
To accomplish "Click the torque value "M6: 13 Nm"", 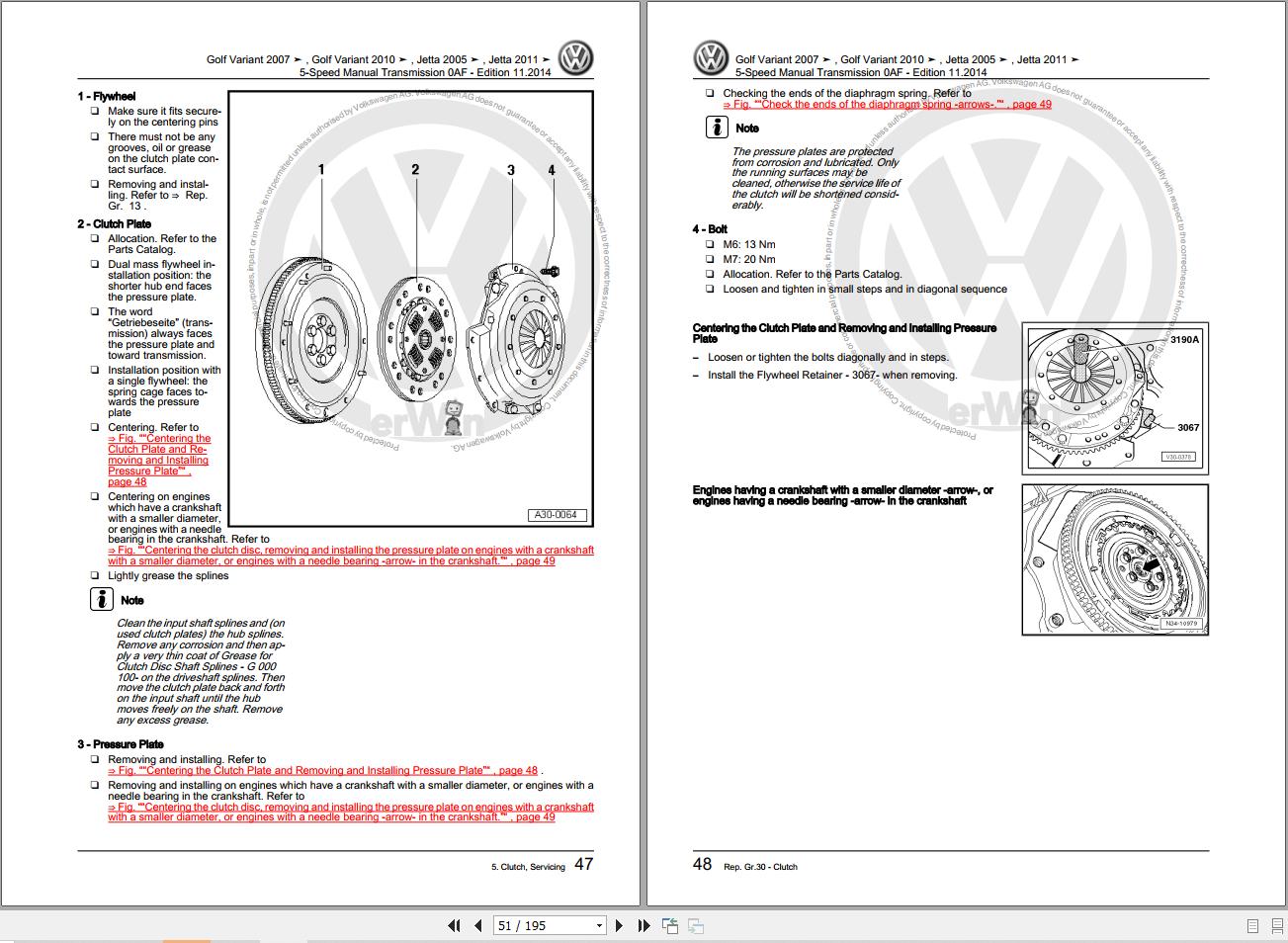I will [x=749, y=244].
